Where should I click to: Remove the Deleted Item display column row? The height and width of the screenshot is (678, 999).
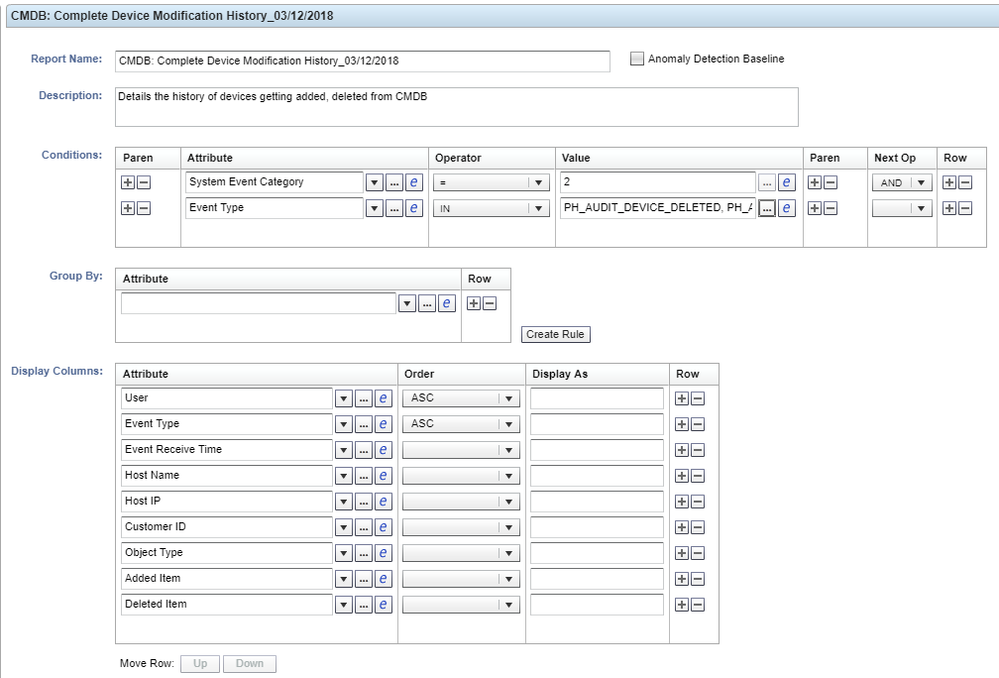coord(698,605)
